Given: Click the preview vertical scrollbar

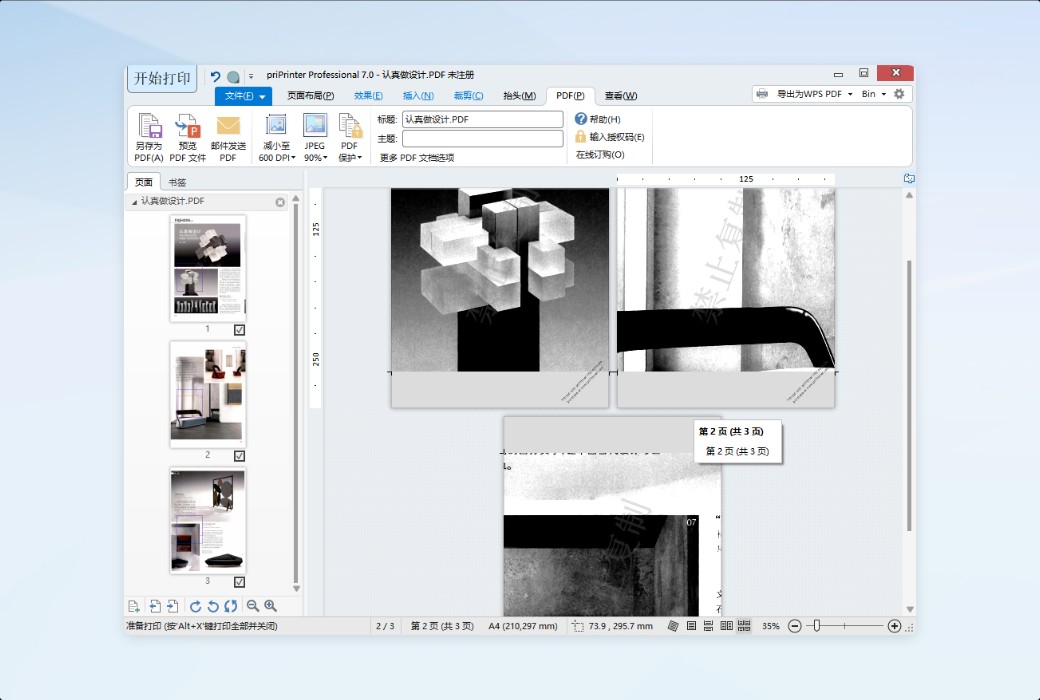Looking at the screenshot, I should coord(909,395).
